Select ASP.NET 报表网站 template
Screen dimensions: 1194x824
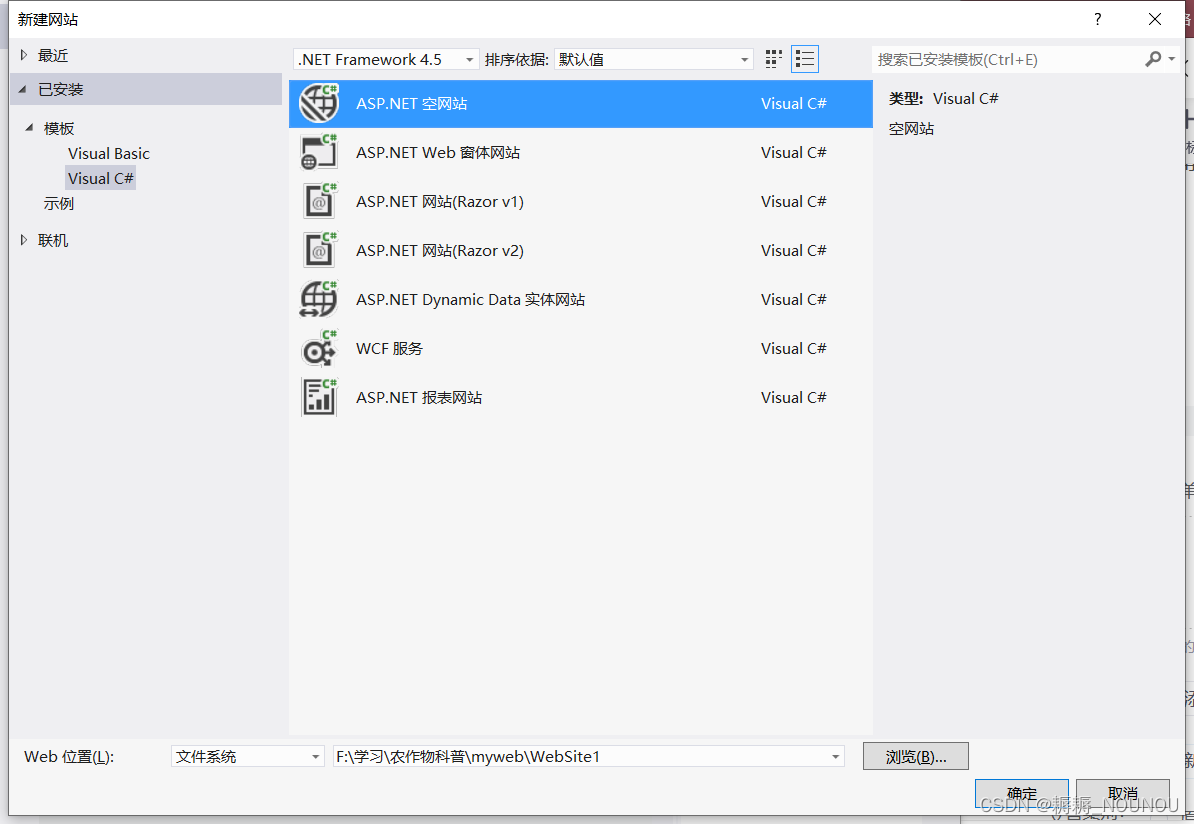581,397
